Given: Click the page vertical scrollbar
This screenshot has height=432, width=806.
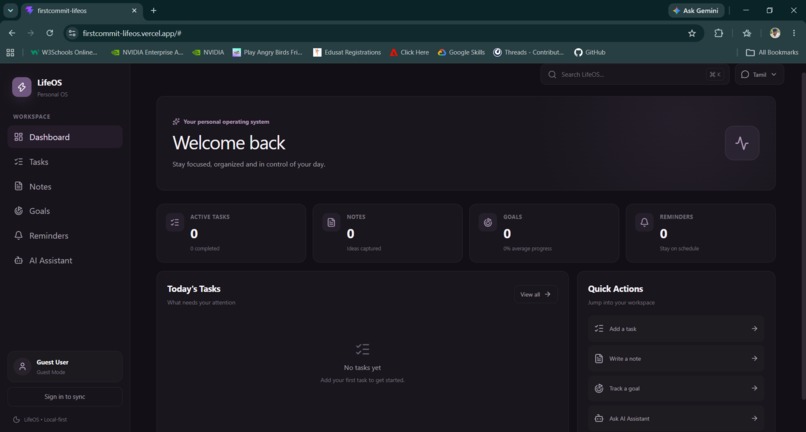Looking at the screenshot, I should (802, 237).
